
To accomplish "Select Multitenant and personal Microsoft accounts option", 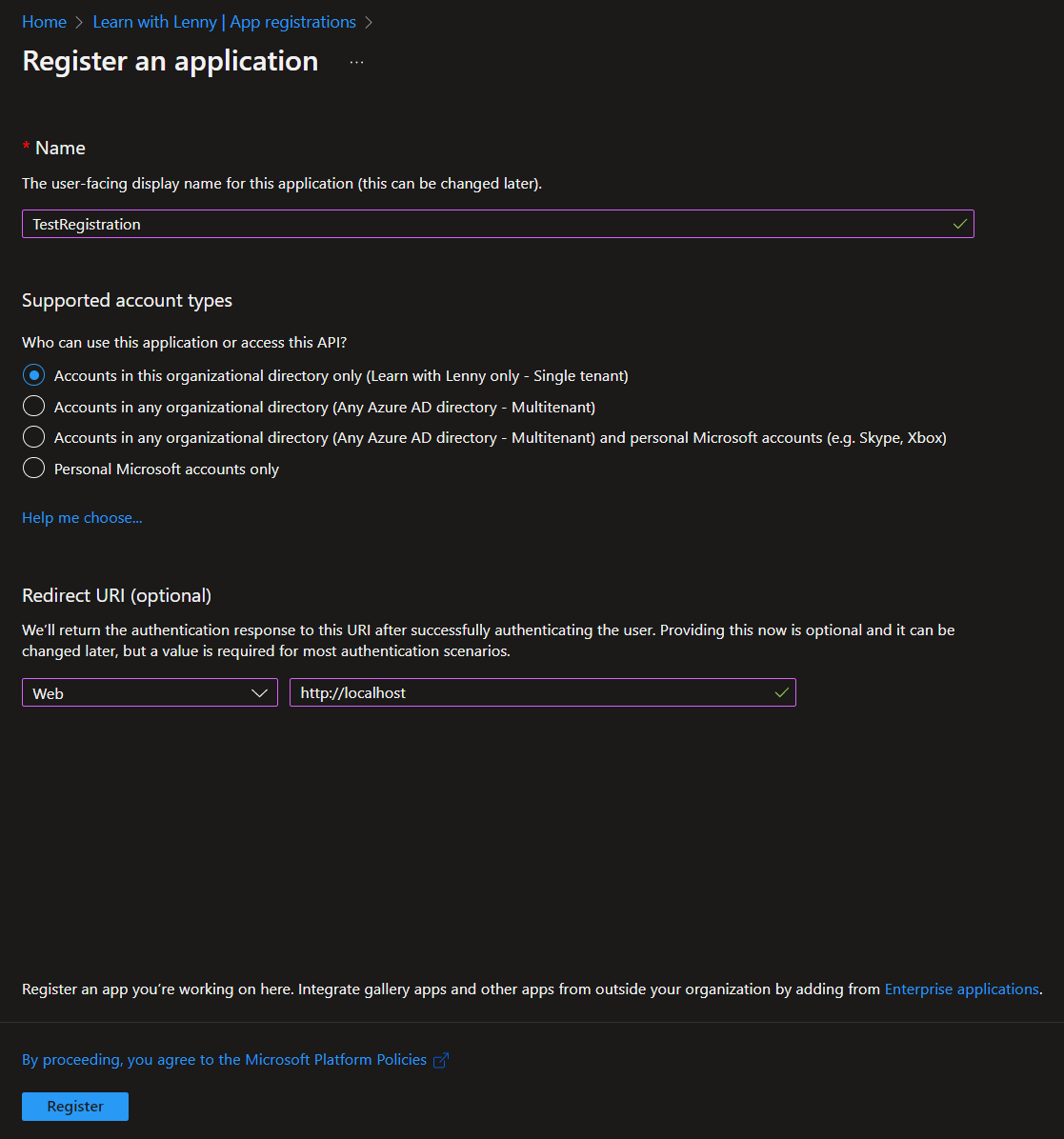I will coord(33,437).
